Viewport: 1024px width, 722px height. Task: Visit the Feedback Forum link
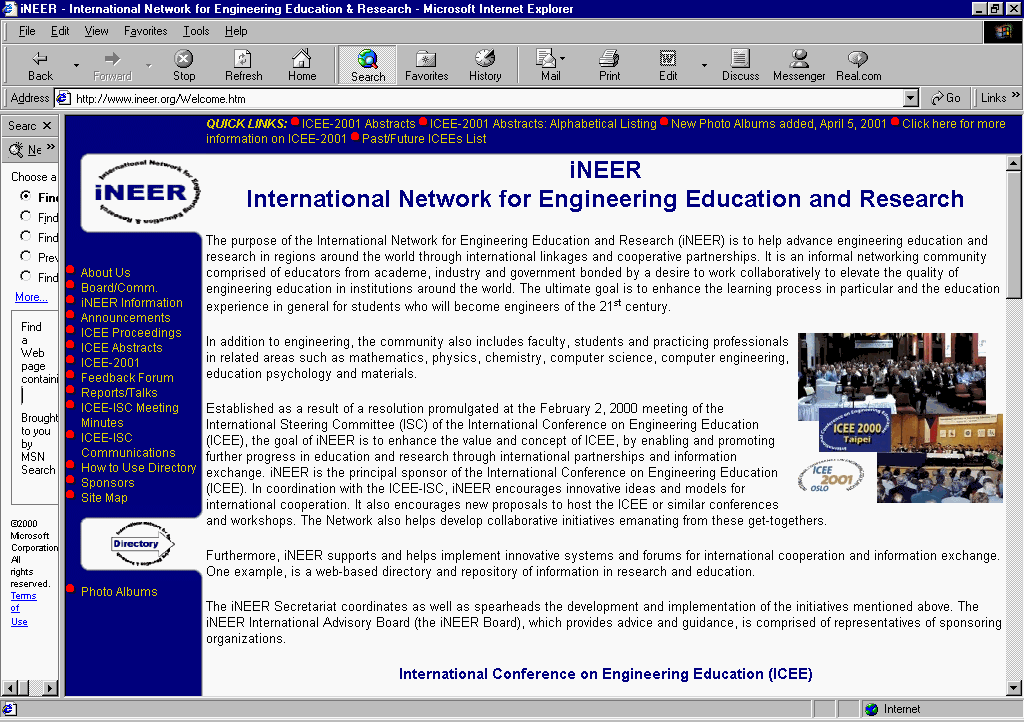click(127, 378)
